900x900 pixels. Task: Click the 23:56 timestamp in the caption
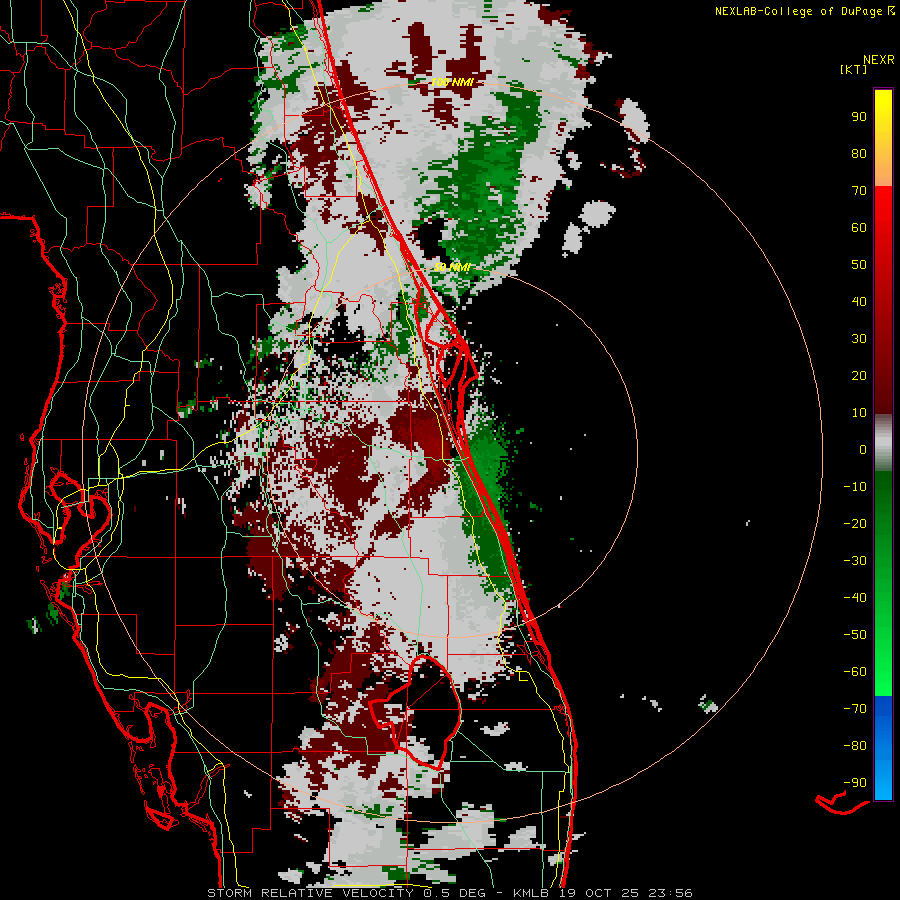(670, 893)
